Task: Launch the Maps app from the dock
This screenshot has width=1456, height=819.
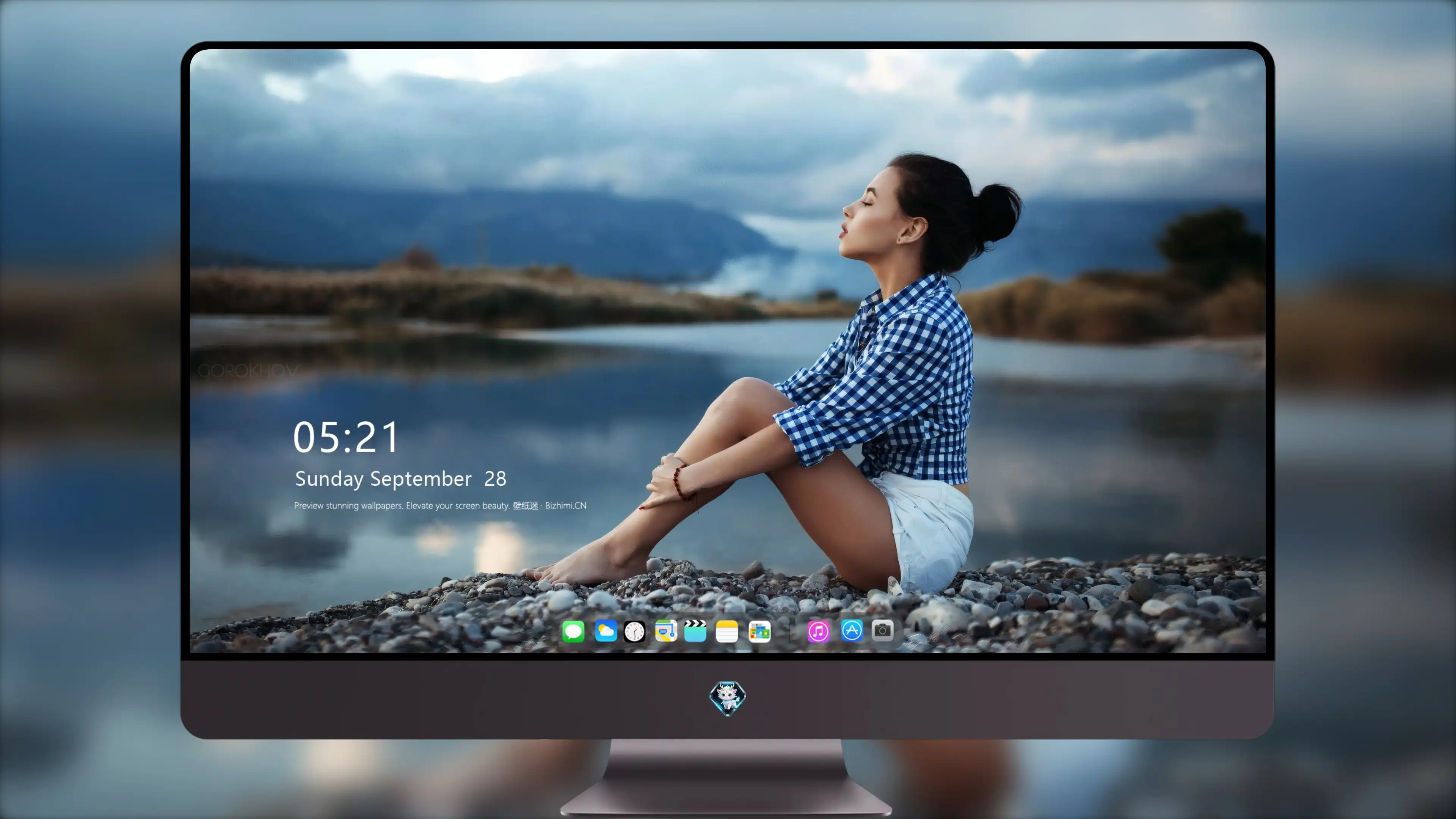Action: point(666,631)
